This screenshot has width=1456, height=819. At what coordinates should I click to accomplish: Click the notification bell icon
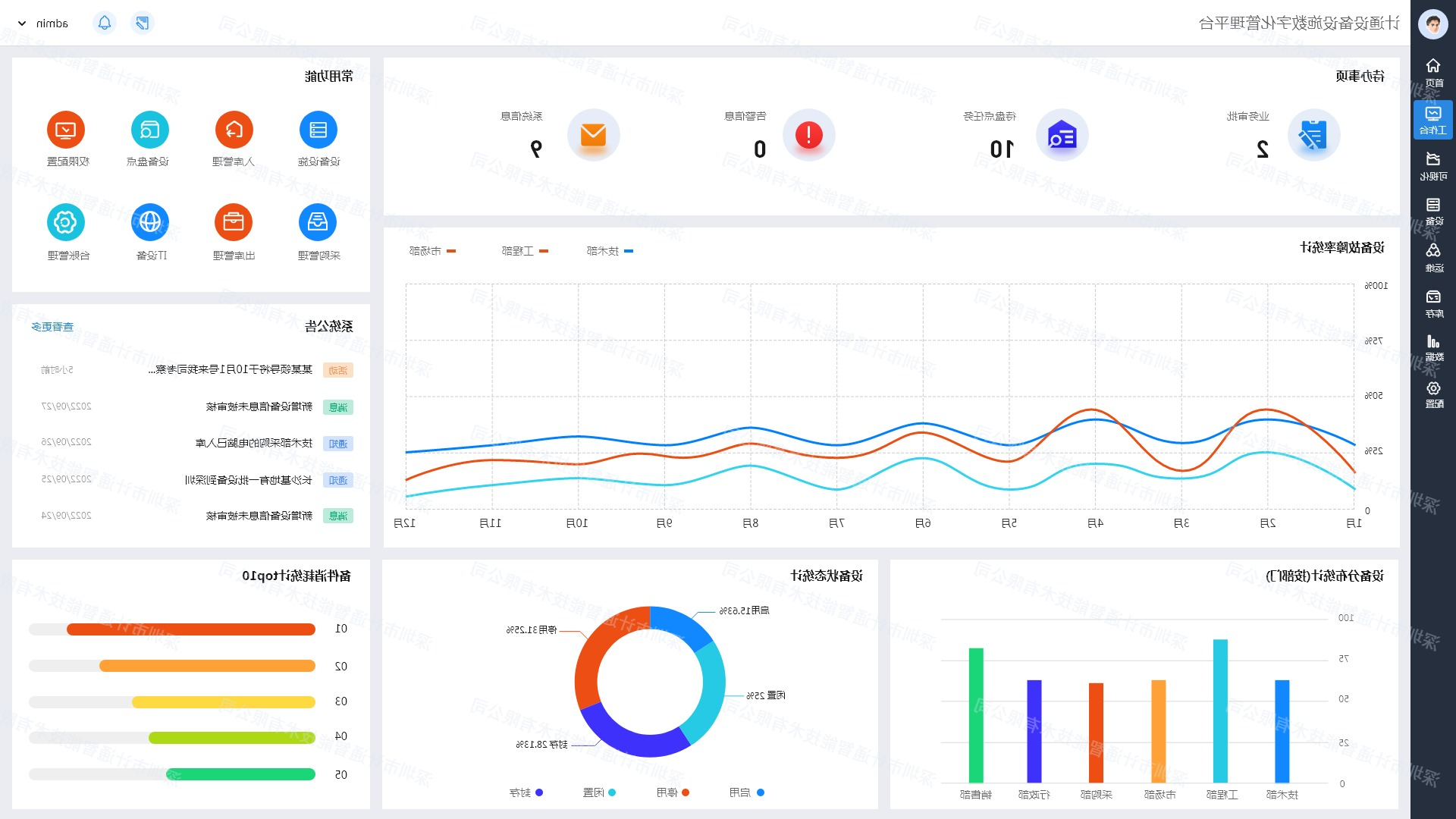tap(105, 23)
